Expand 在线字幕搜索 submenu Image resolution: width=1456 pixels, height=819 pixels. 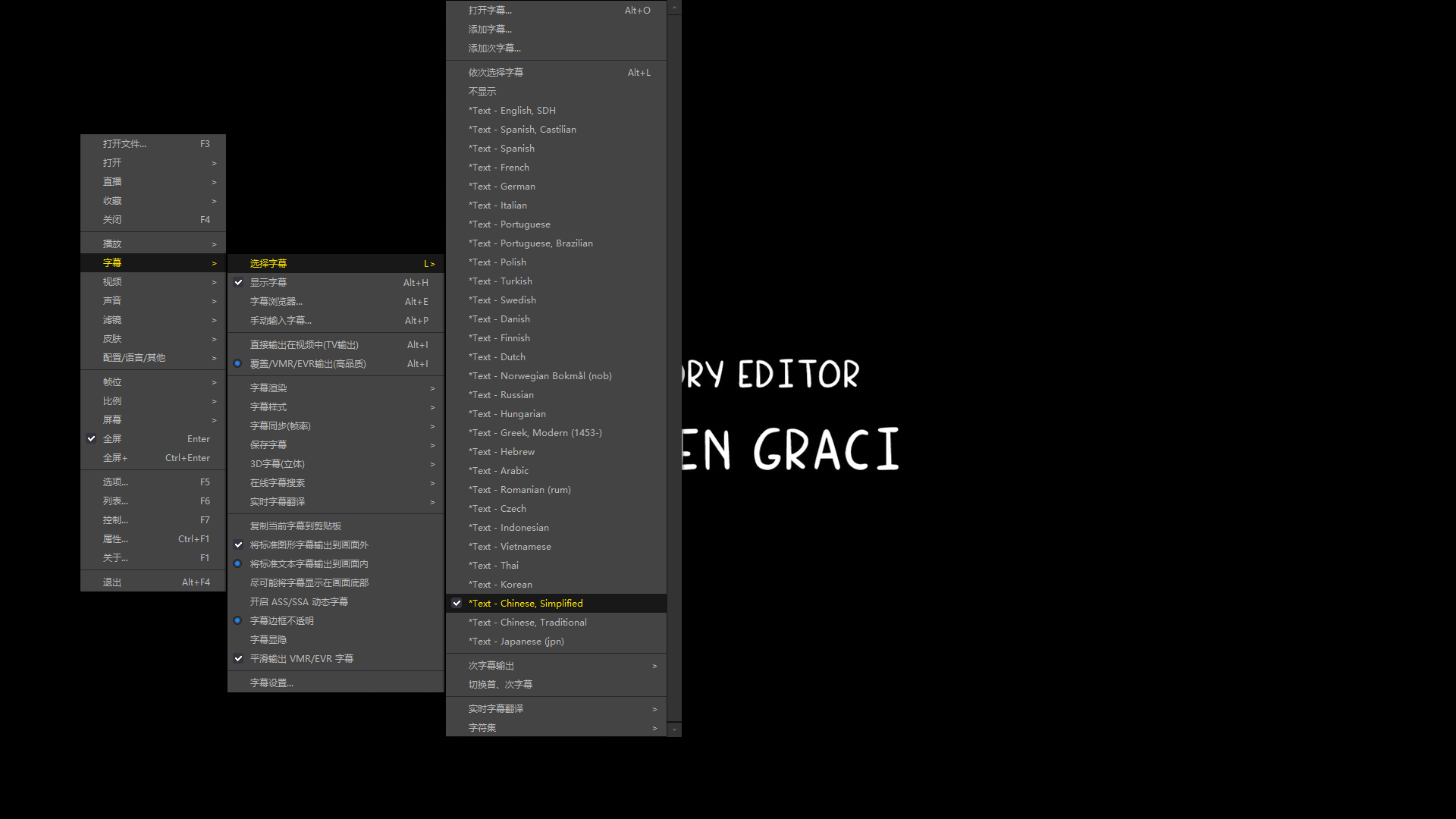pos(336,483)
